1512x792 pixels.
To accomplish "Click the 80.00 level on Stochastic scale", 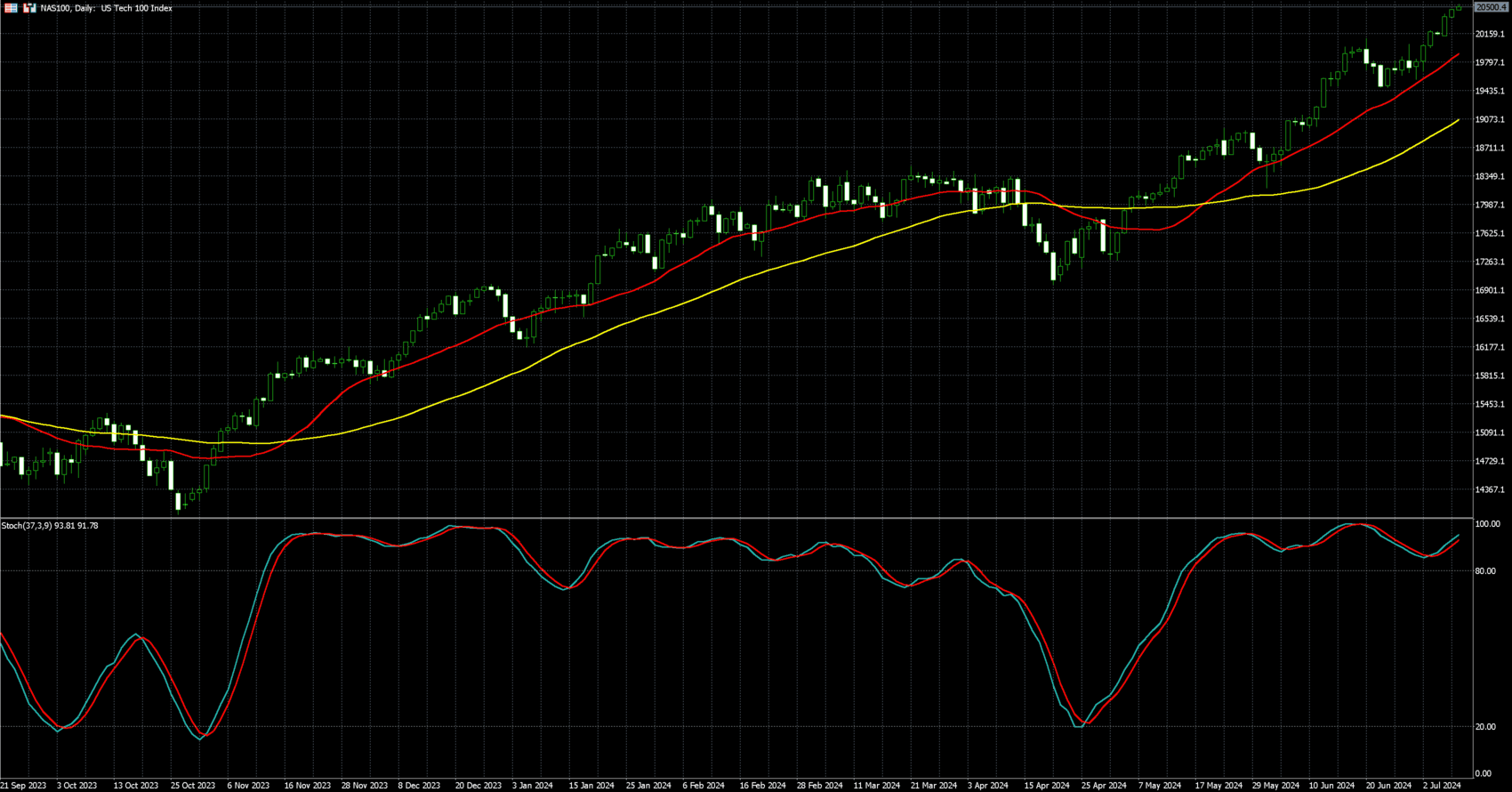I will coord(1485,571).
